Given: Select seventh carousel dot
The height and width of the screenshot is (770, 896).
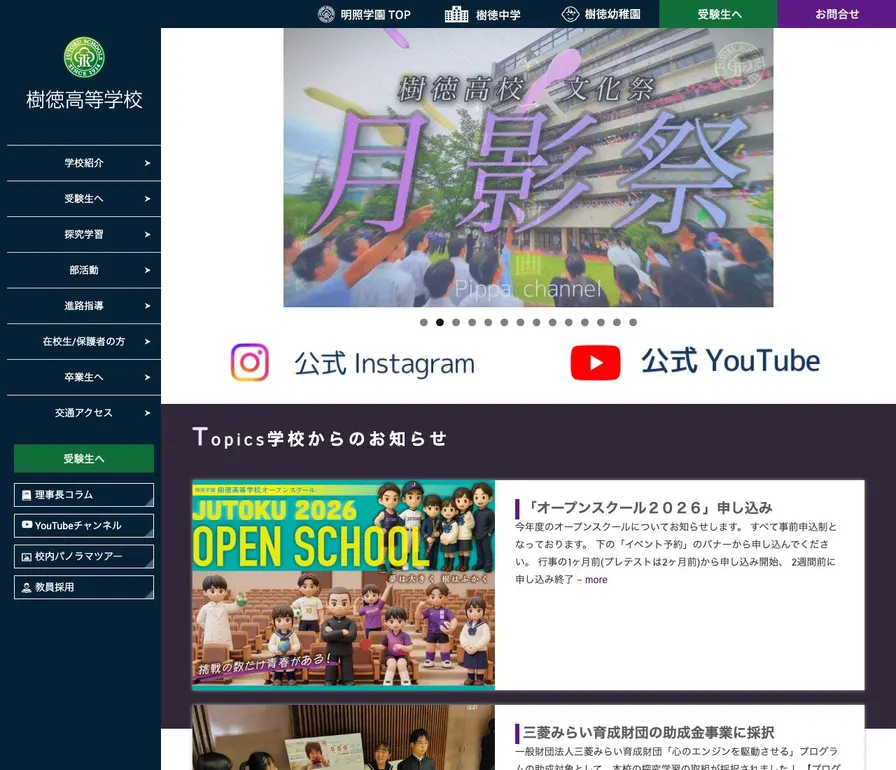Looking at the screenshot, I should point(520,322).
